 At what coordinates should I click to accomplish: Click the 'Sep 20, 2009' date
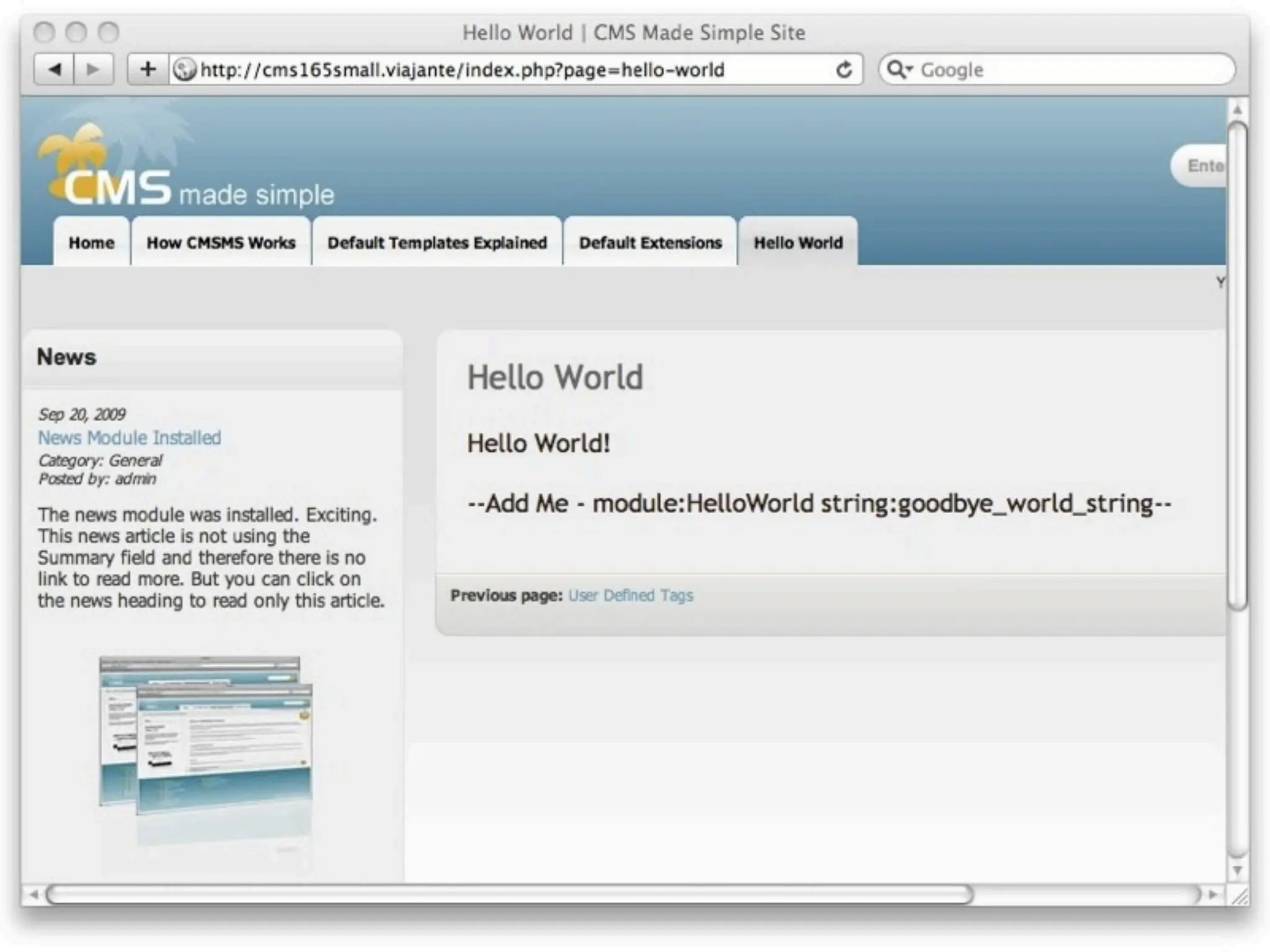(x=82, y=414)
